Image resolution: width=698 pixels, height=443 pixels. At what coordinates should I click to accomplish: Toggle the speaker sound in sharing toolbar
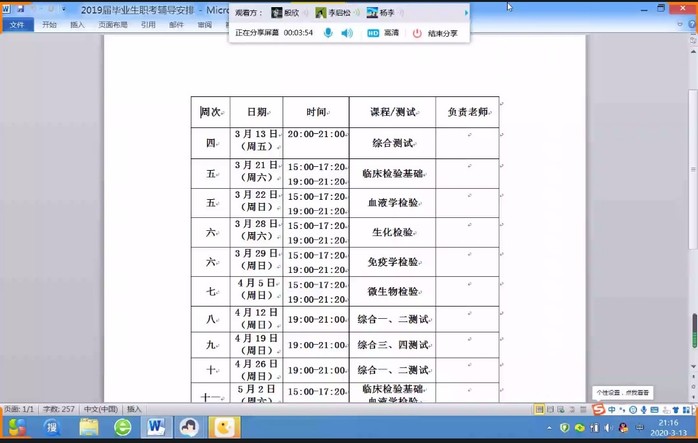coord(347,33)
